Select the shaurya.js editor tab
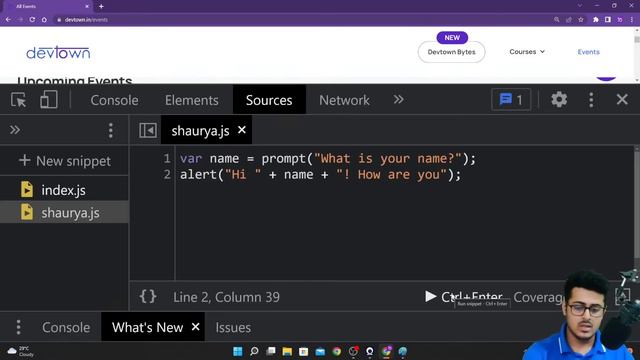 (x=200, y=131)
